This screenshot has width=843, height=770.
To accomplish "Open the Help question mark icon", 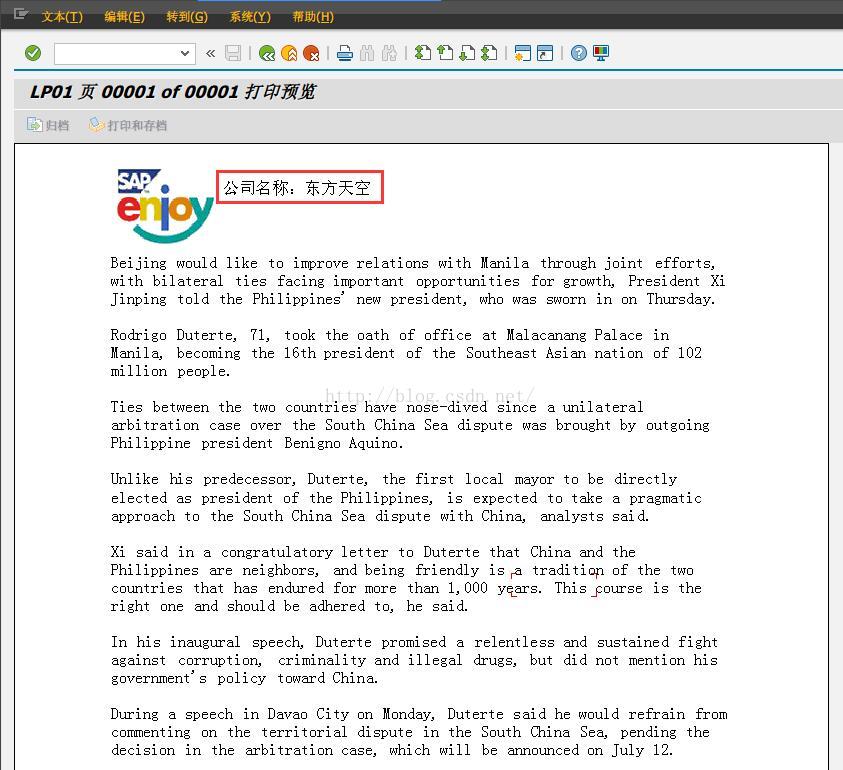I will pos(578,53).
